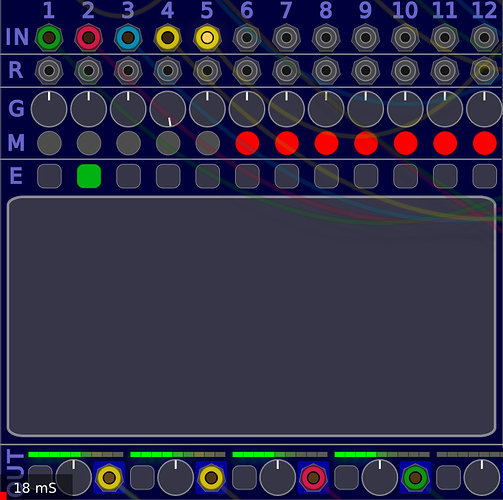Click the square button before the red output knob

[244, 477]
